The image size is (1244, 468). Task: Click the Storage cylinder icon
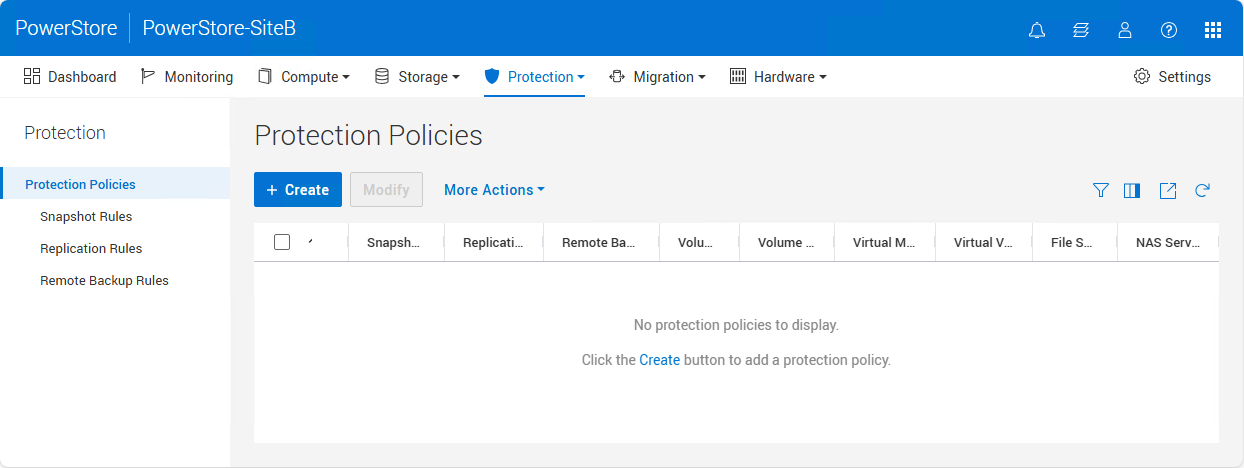tap(382, 77)
